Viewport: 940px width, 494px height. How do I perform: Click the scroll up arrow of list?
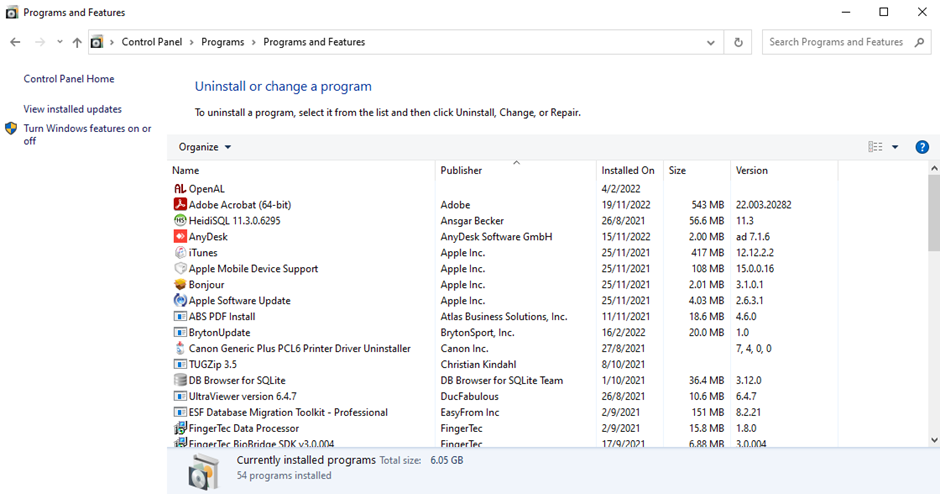pos(934,169)
